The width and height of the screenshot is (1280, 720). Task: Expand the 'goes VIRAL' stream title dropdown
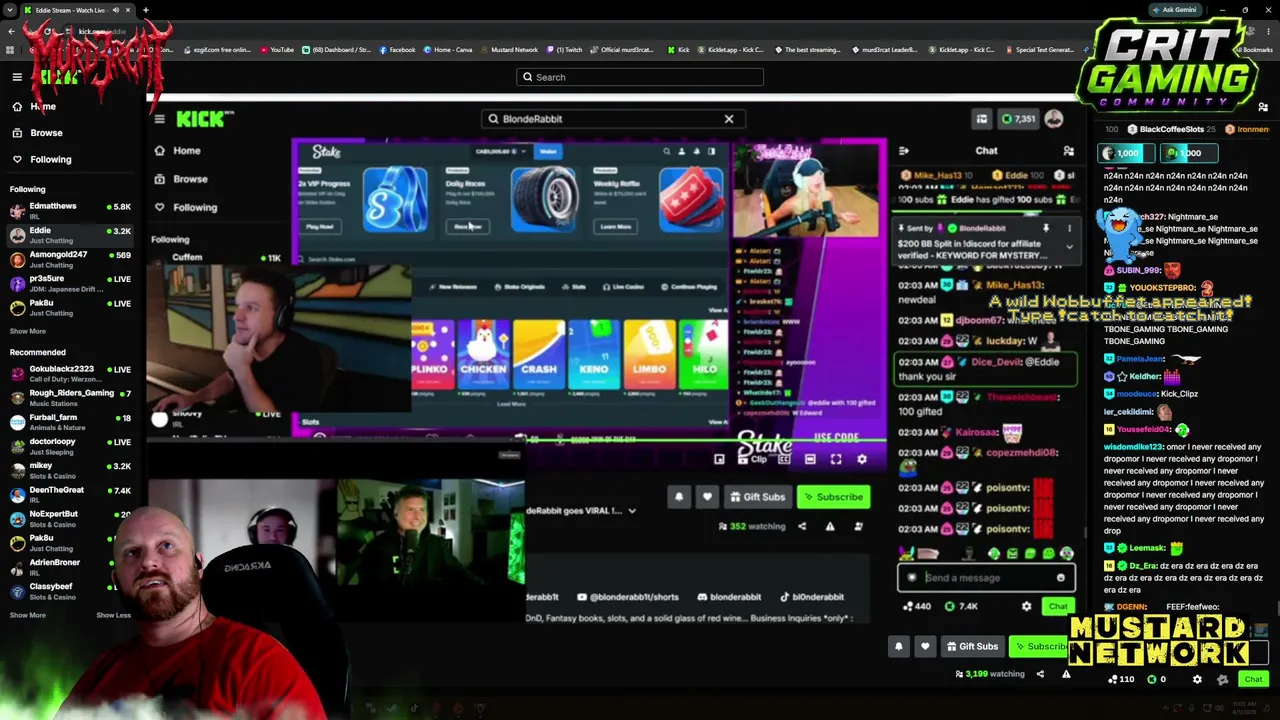(x=632, y=511)
